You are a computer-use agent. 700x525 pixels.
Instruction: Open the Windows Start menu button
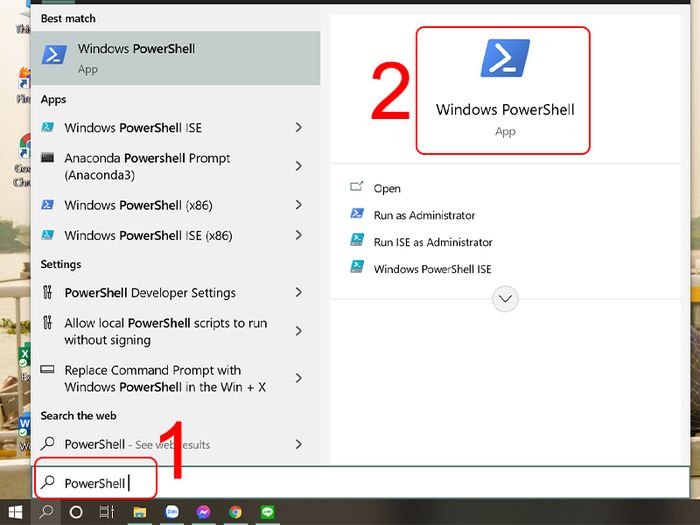click(x=15, y=512)
